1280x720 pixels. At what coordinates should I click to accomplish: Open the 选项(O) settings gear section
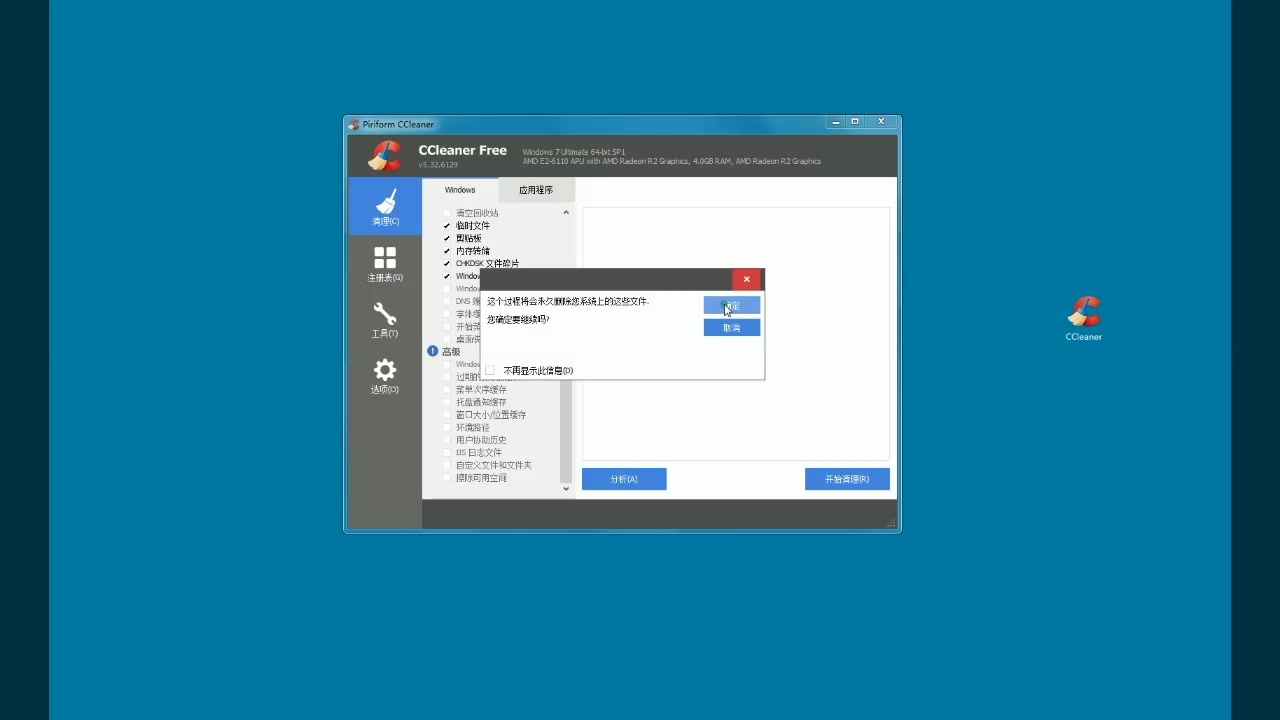click(385, 376)
